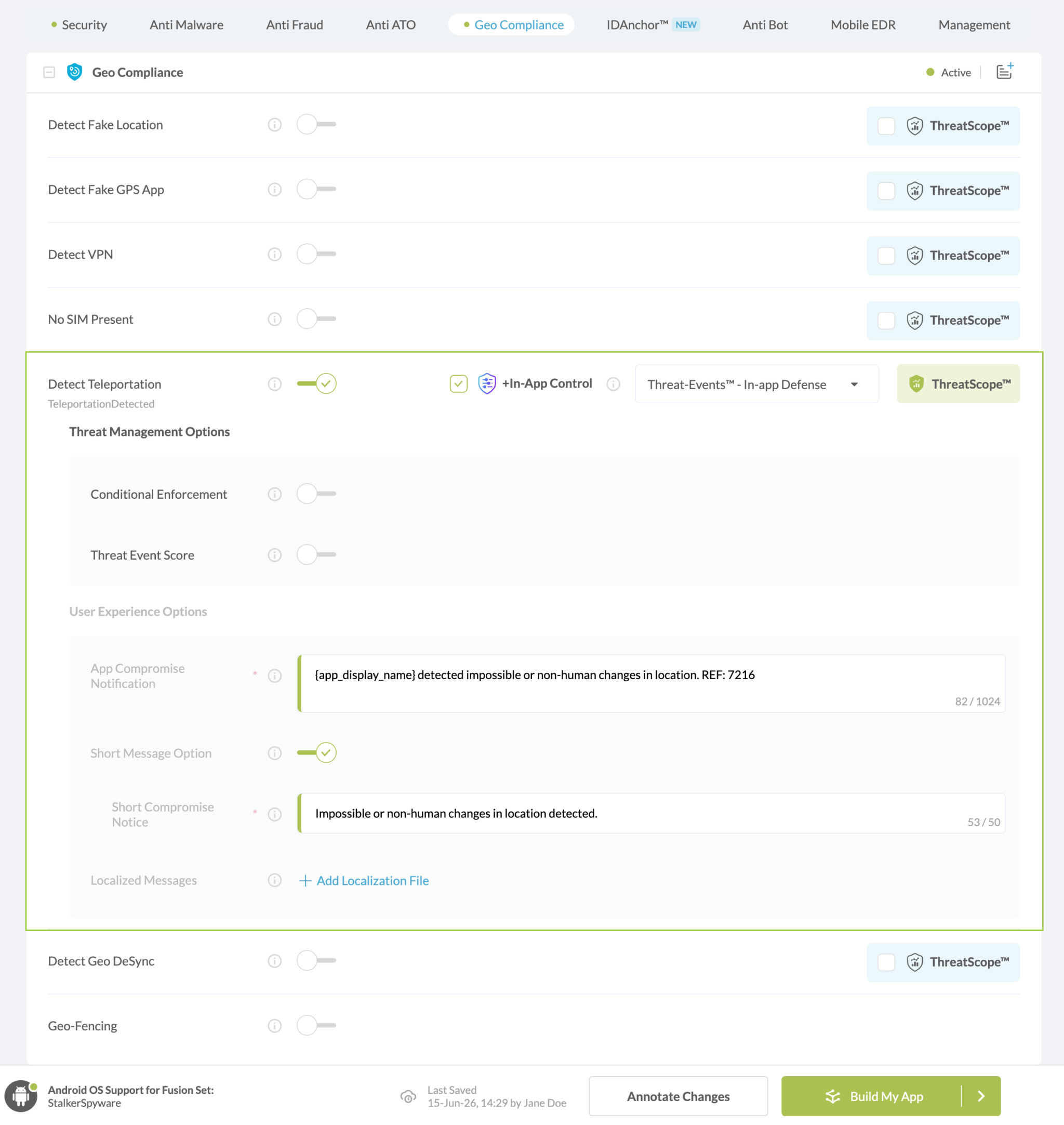Enable the Detect Fake GPS App toggle
The height and width of the screenshot is (1125, 1064).
(x=316, y=189)
